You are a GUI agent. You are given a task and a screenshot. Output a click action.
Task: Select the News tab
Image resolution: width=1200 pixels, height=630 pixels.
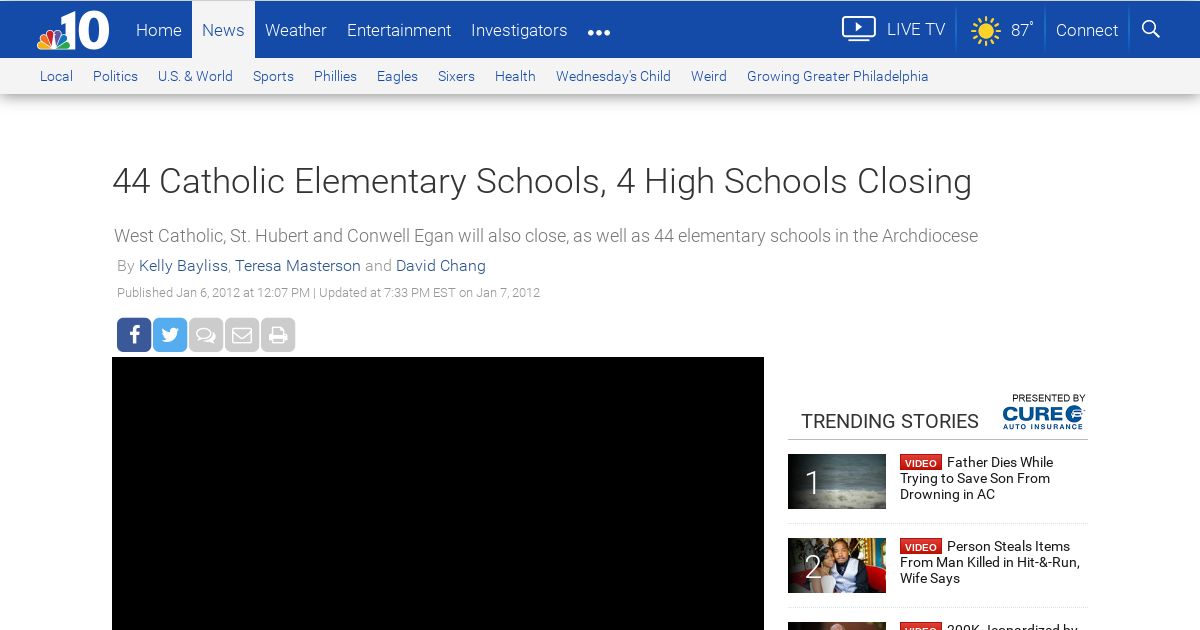223,30
